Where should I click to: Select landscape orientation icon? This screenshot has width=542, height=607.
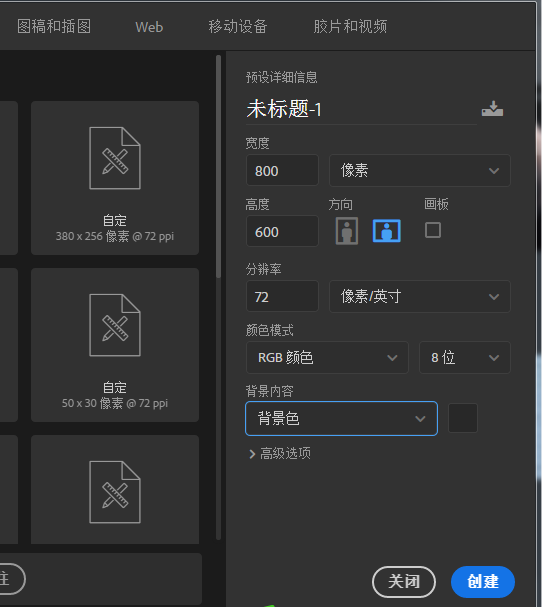[386, 231]
